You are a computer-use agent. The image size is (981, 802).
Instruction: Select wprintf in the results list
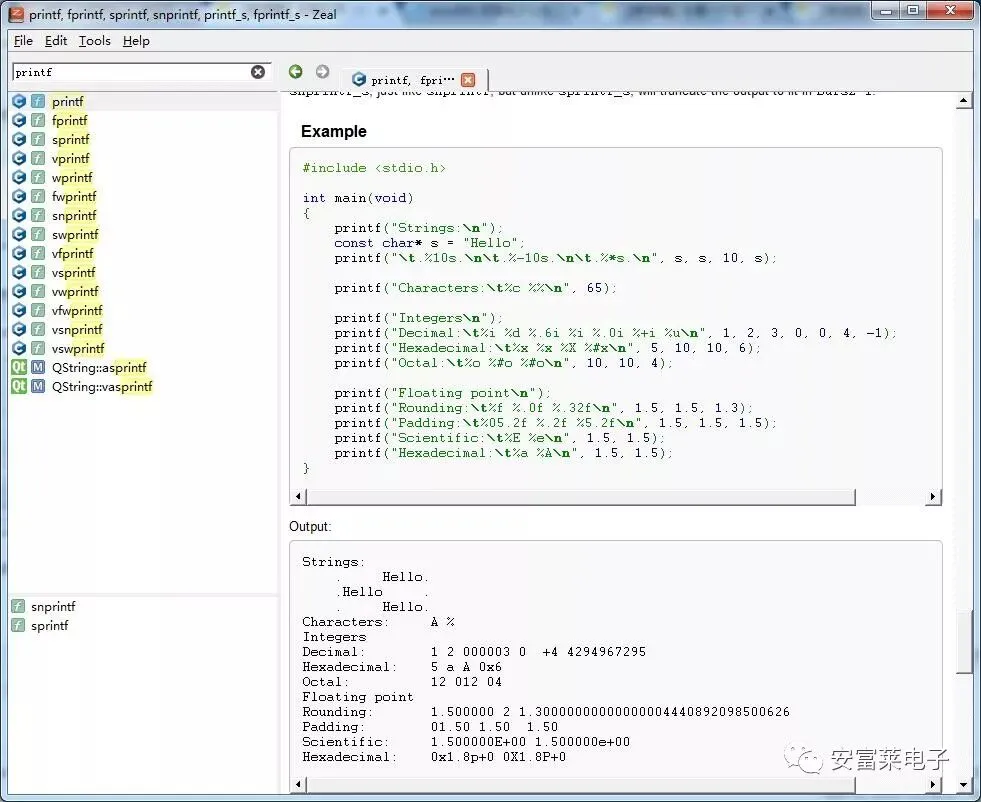pyautogui.click(x=72, y=177)
